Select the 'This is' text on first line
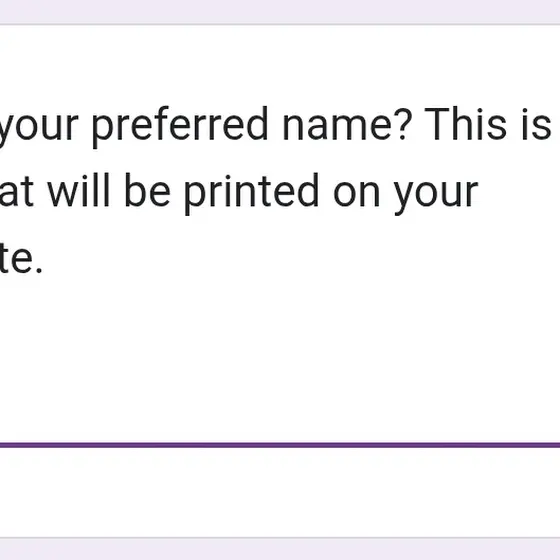560x560 pixels. pyautogui.click(x=488, y=124)
